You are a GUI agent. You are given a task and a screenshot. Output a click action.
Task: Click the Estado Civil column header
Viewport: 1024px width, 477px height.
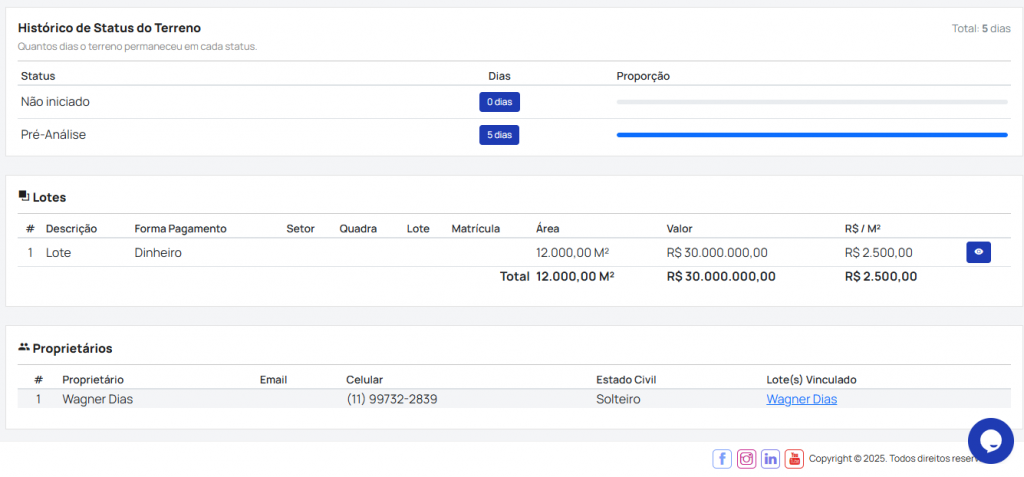point(626,380)
